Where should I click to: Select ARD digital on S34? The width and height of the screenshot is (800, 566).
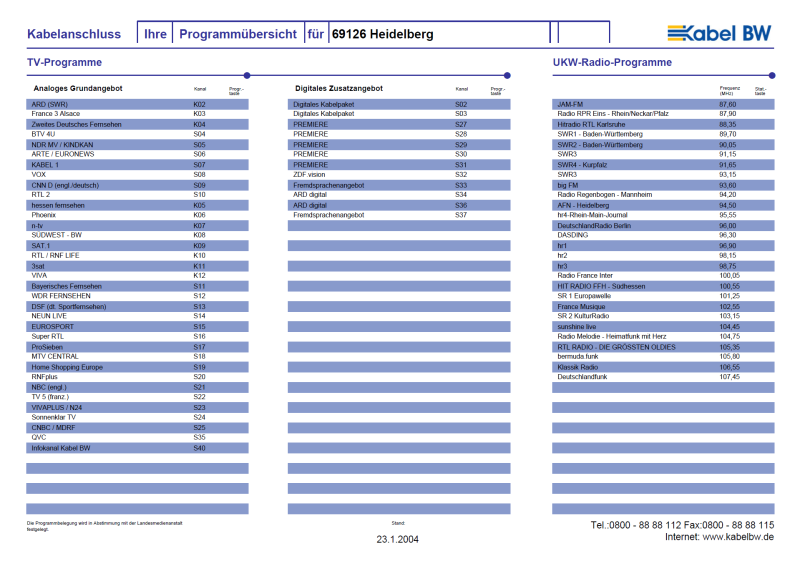pyautogui.click(x=399, y=195)
